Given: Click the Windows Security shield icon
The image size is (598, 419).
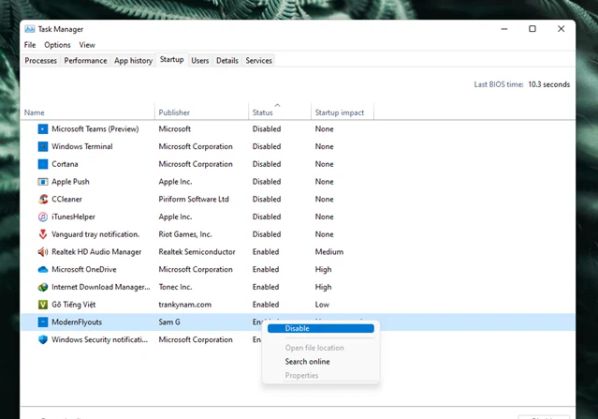Looking at the screenshot, I should point(43,339).
